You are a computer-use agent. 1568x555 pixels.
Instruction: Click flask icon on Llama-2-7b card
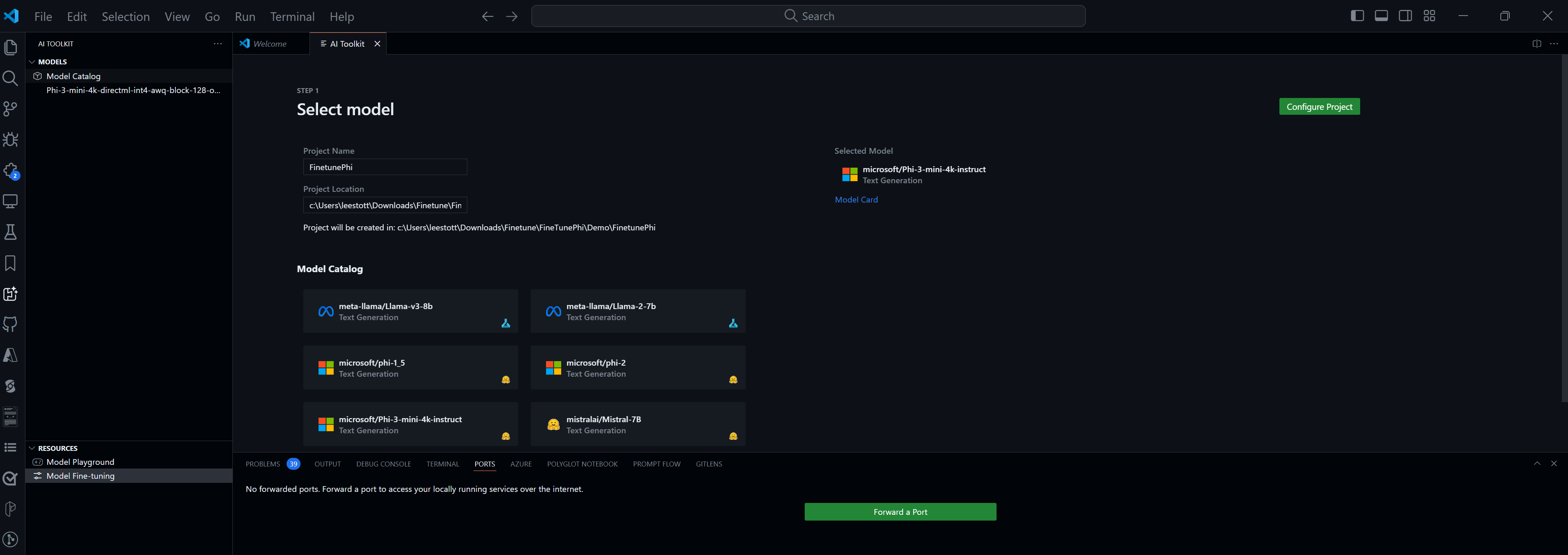[733, 323]
